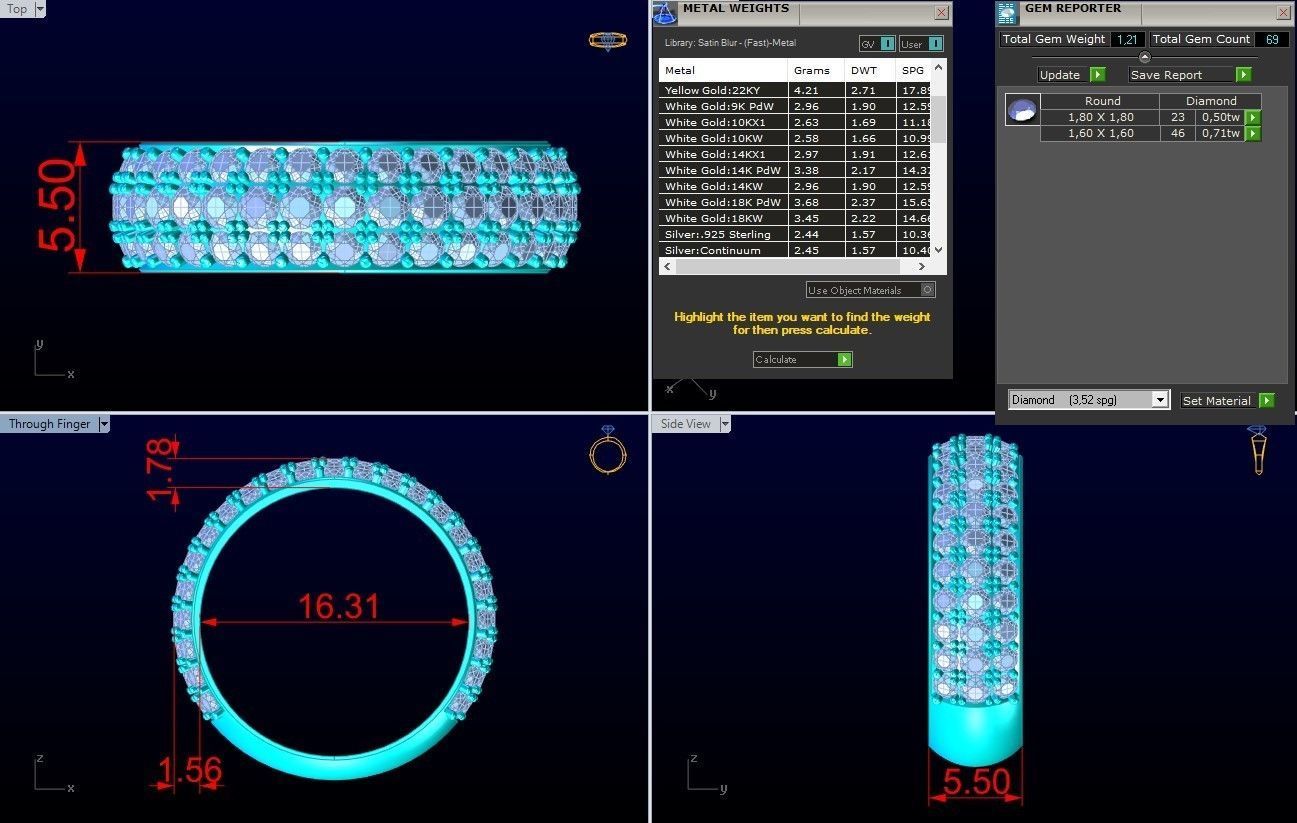Select the White Gold:18K PdW row

pyautogui.click(x=795, y=202)
